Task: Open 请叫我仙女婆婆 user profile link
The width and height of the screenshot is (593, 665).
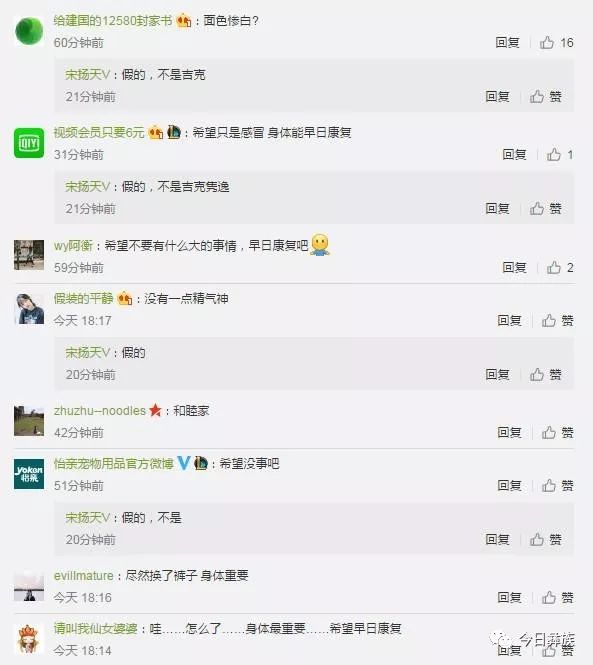Action: [95, 629]
